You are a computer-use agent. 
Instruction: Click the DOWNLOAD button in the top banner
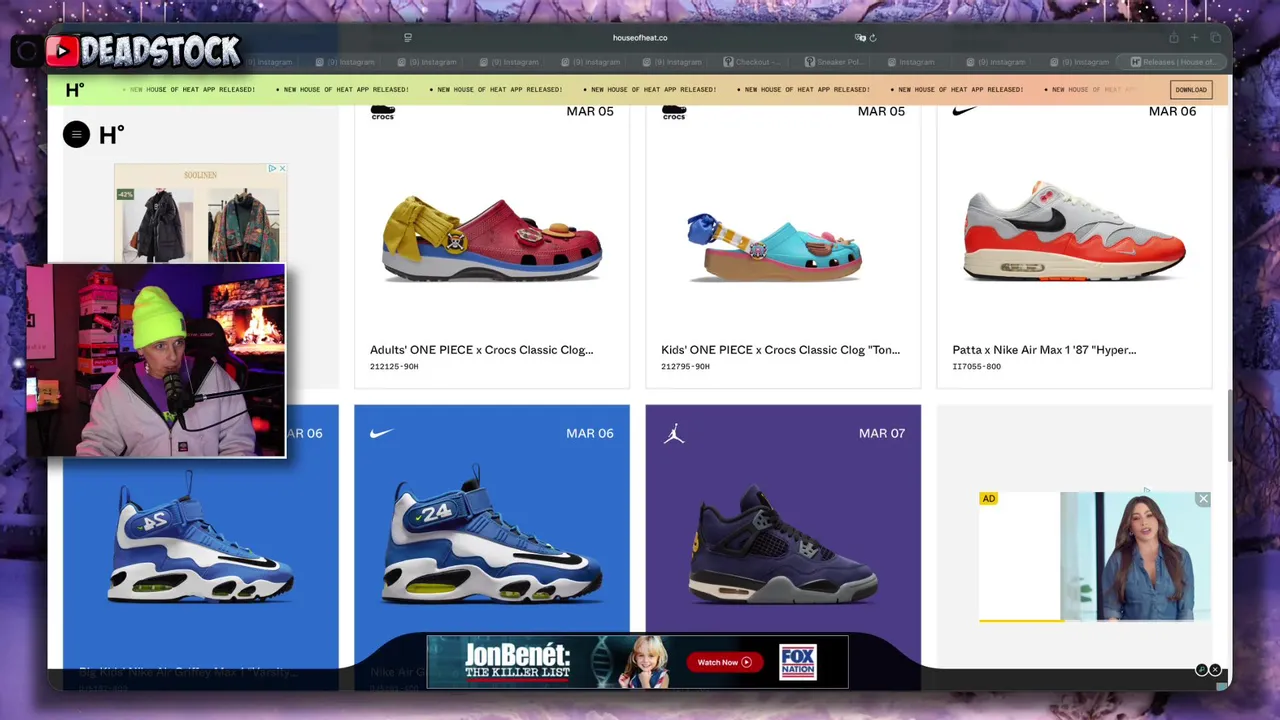pyautogui.click(x=1190, y=90)
